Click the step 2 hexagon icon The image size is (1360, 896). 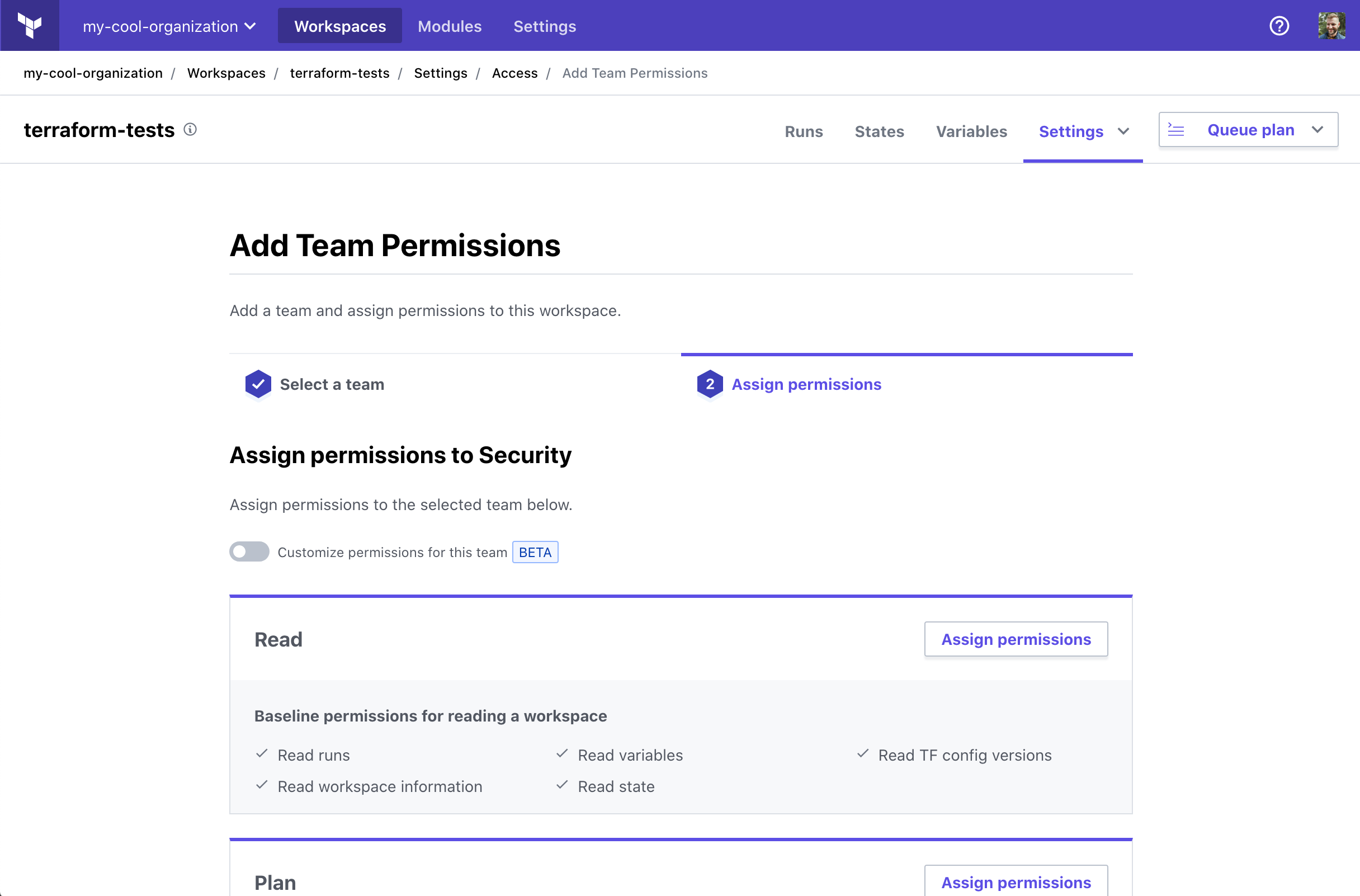tap(710, 384)
